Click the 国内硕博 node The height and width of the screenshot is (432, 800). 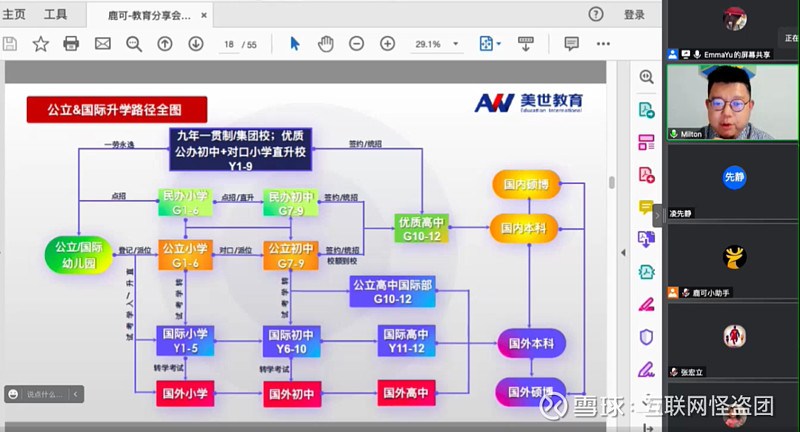[x=526, y=185]
